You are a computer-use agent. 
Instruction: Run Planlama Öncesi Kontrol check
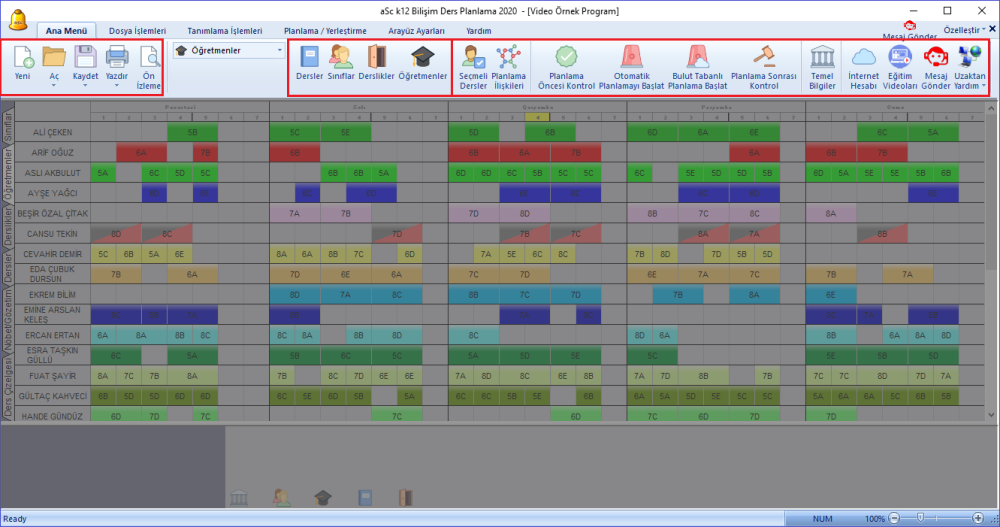pos(566,68)
